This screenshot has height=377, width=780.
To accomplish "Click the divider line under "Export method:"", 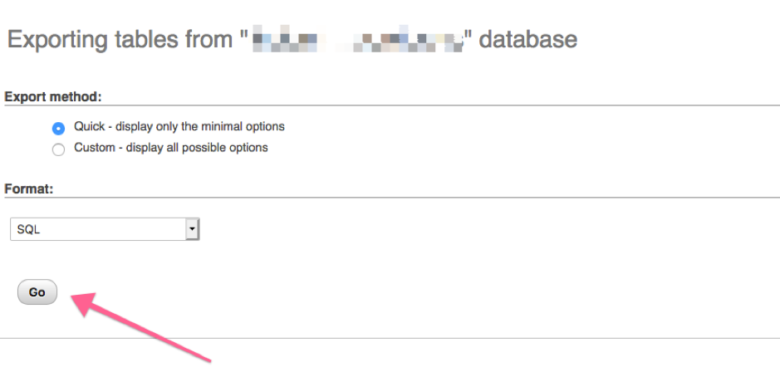I will click(x=392, y=105).
